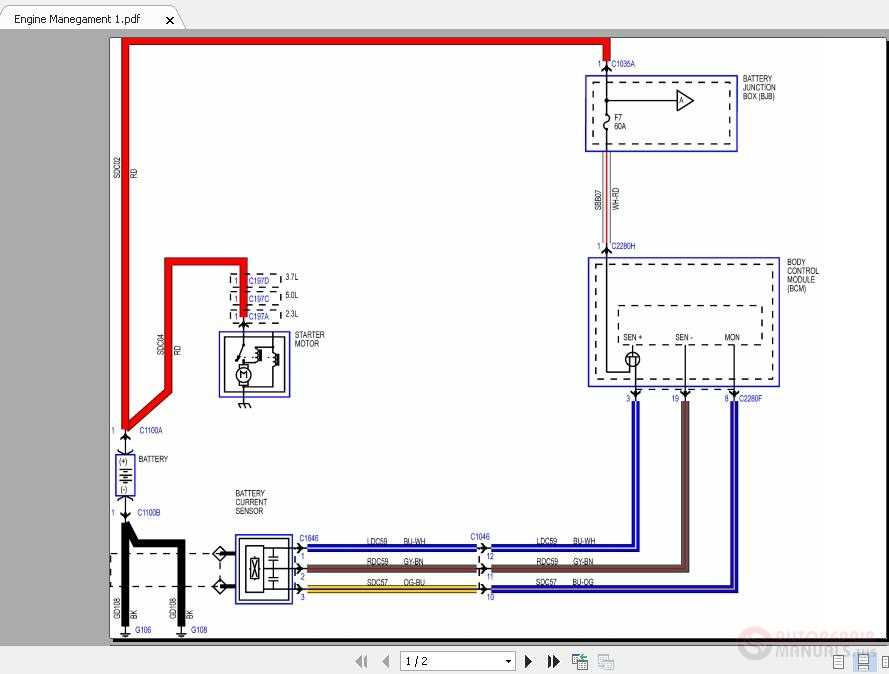Viewport: 889px width, 674px height.
Task: Click the C2280F connector label
Action: [x=750, y=399]
